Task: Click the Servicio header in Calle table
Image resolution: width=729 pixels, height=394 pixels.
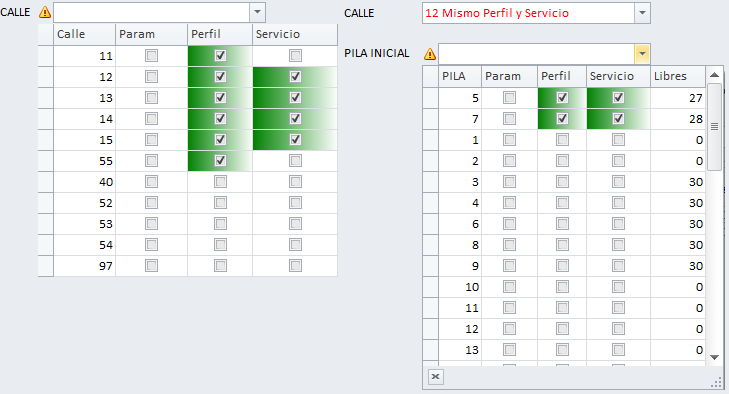Action: (x=295, y=34)
